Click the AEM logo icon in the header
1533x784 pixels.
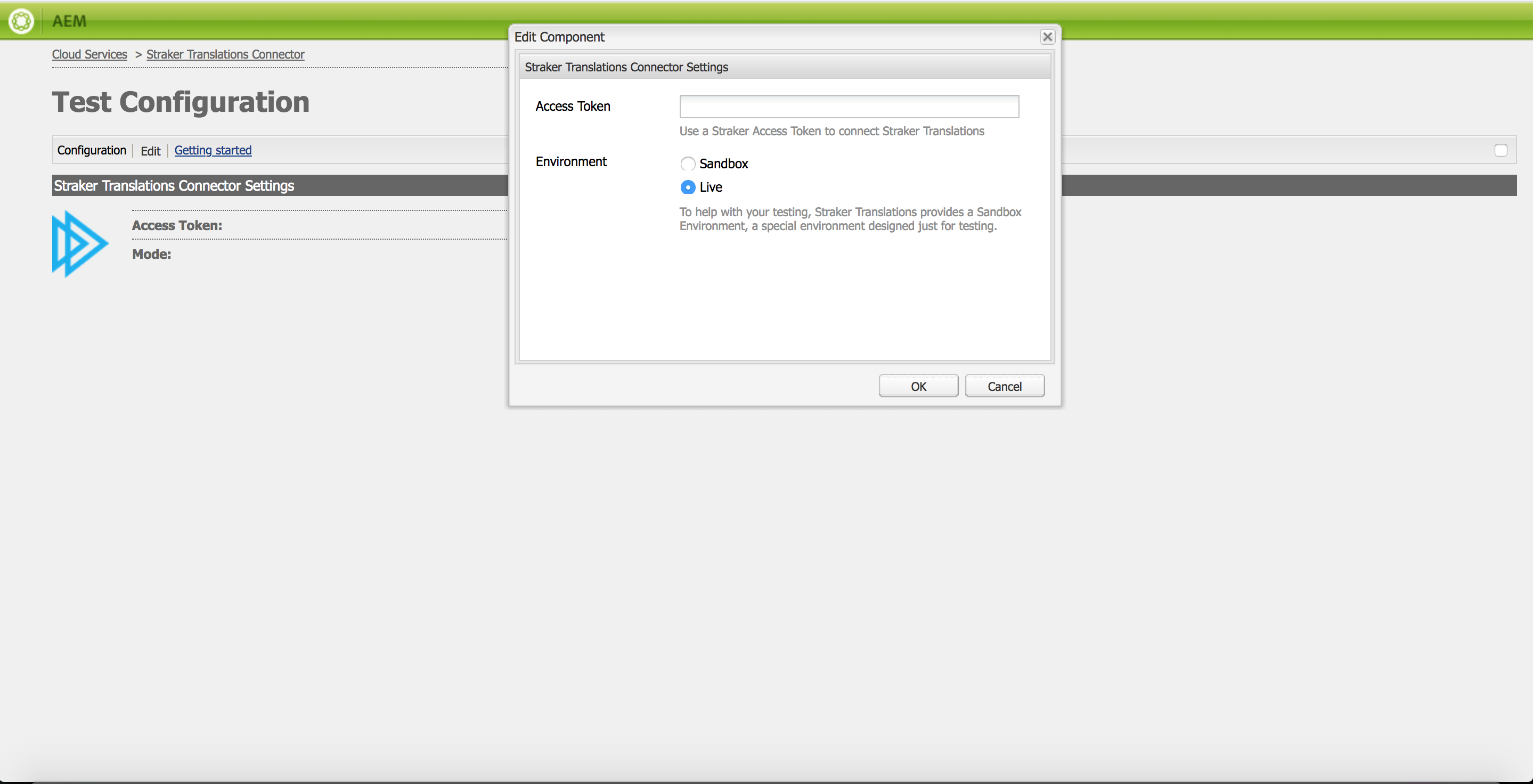[x=21, y=21]
